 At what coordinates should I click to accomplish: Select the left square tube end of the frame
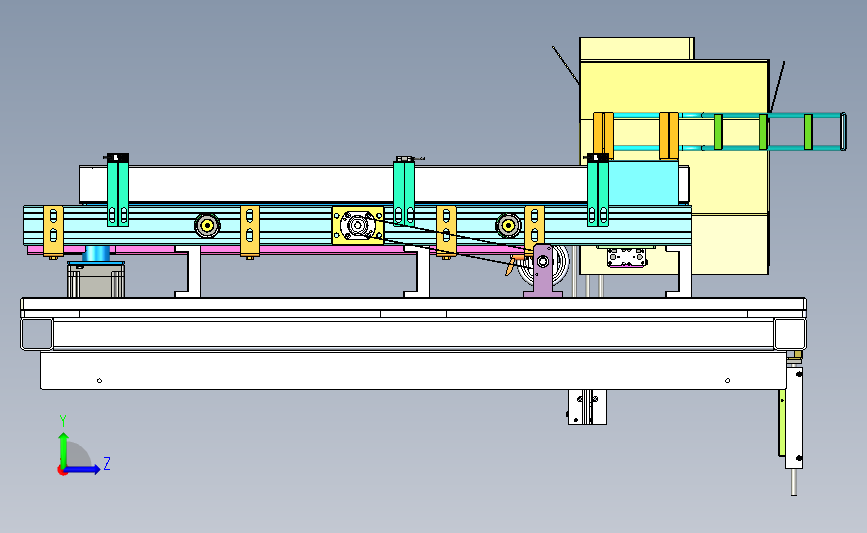coord(36,334)
